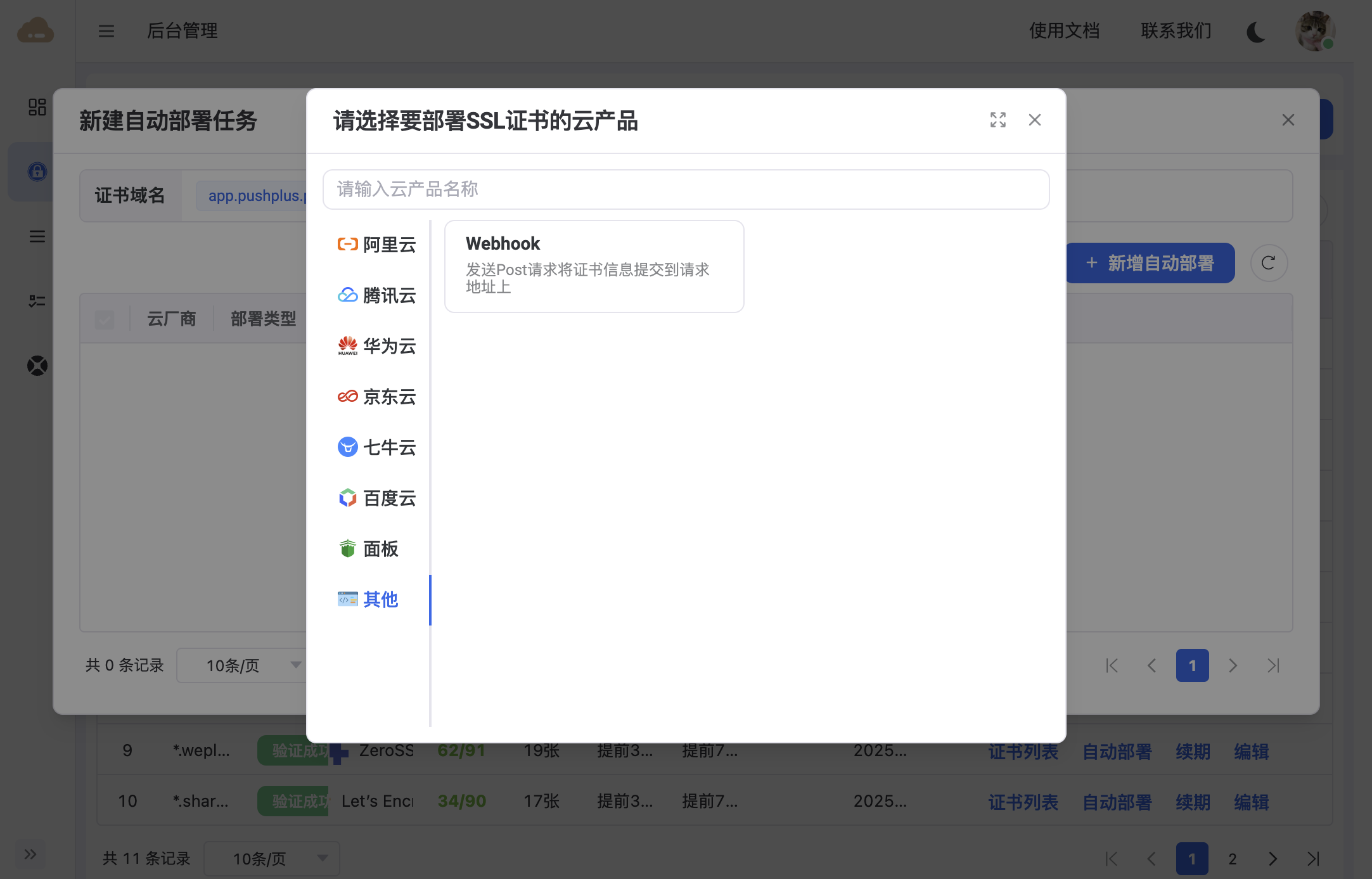Image resolution: width=1372 pixels, height=879 pixels.
Task: Expand the sidebar with double chevron
Action: [30, 854]
